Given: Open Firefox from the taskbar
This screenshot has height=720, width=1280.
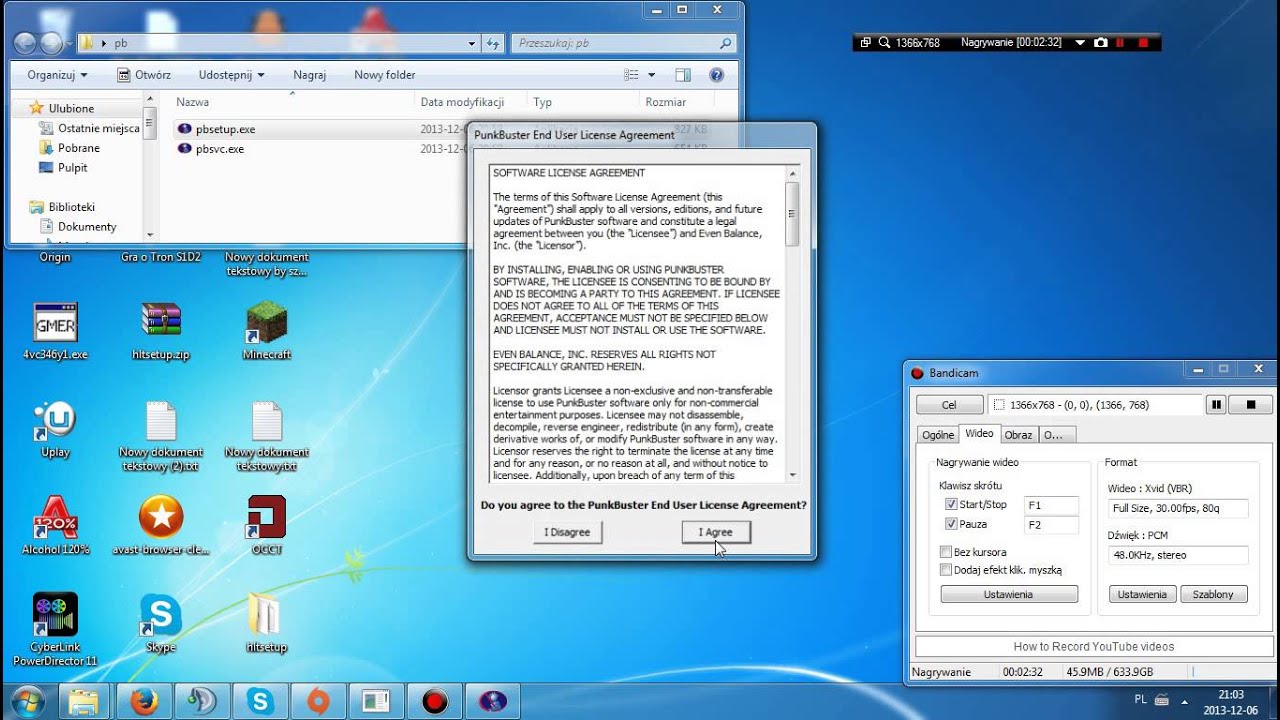Looking at the screenshot, I should point(144,701).
